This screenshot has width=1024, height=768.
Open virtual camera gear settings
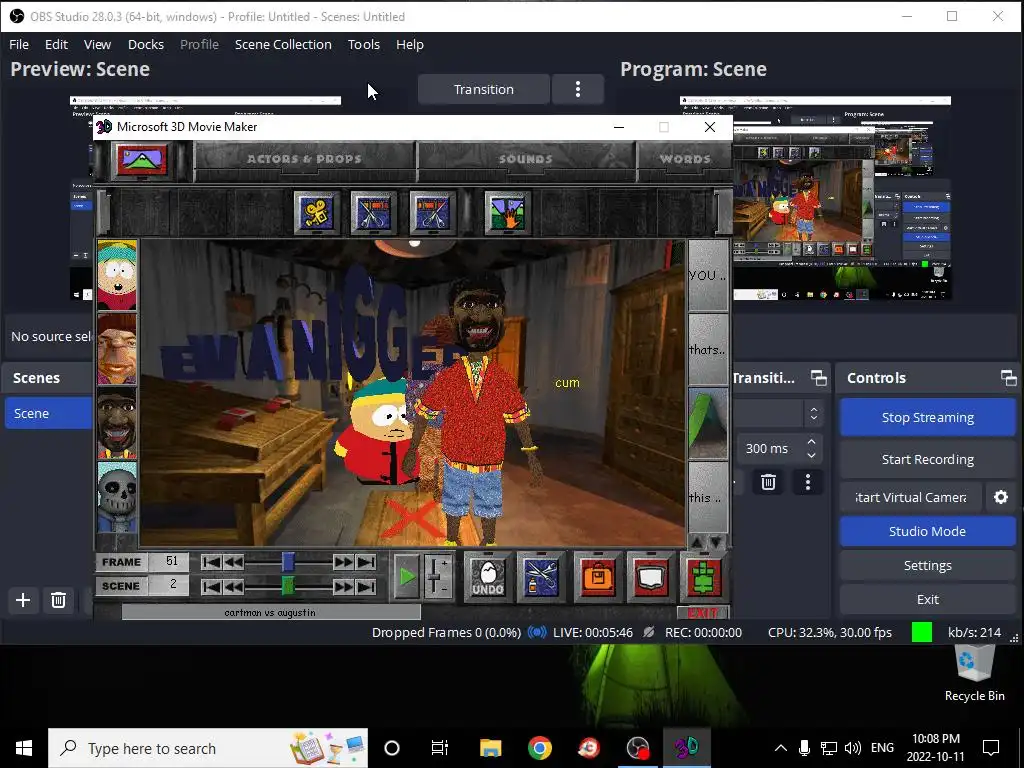tap(1000, 498)
